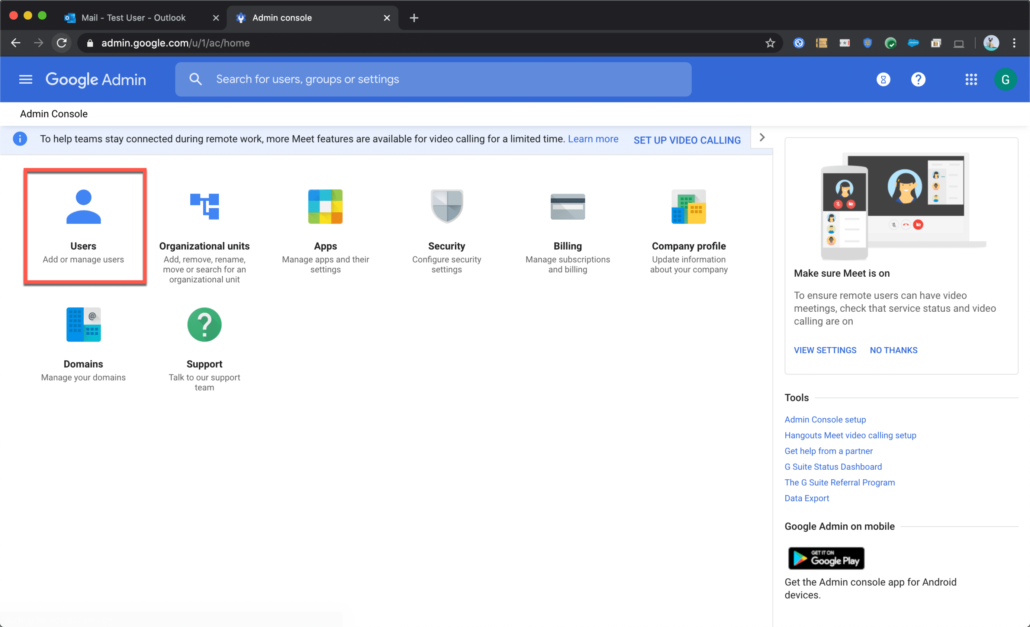Open the Data Export link
Screen dimensions: 1030x627
click(x=807, y=498)
